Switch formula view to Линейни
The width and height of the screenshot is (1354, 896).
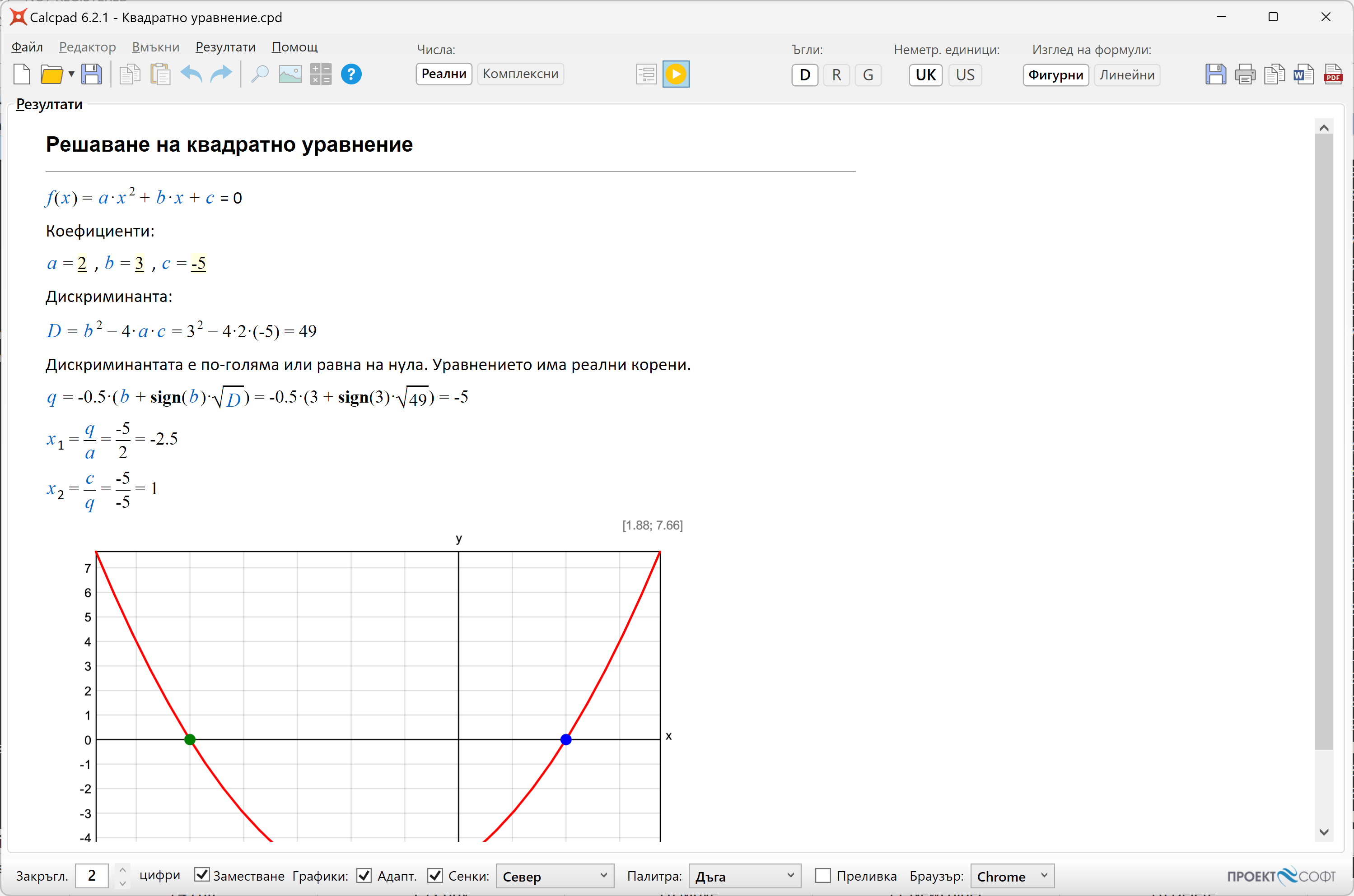(1126, 75)
